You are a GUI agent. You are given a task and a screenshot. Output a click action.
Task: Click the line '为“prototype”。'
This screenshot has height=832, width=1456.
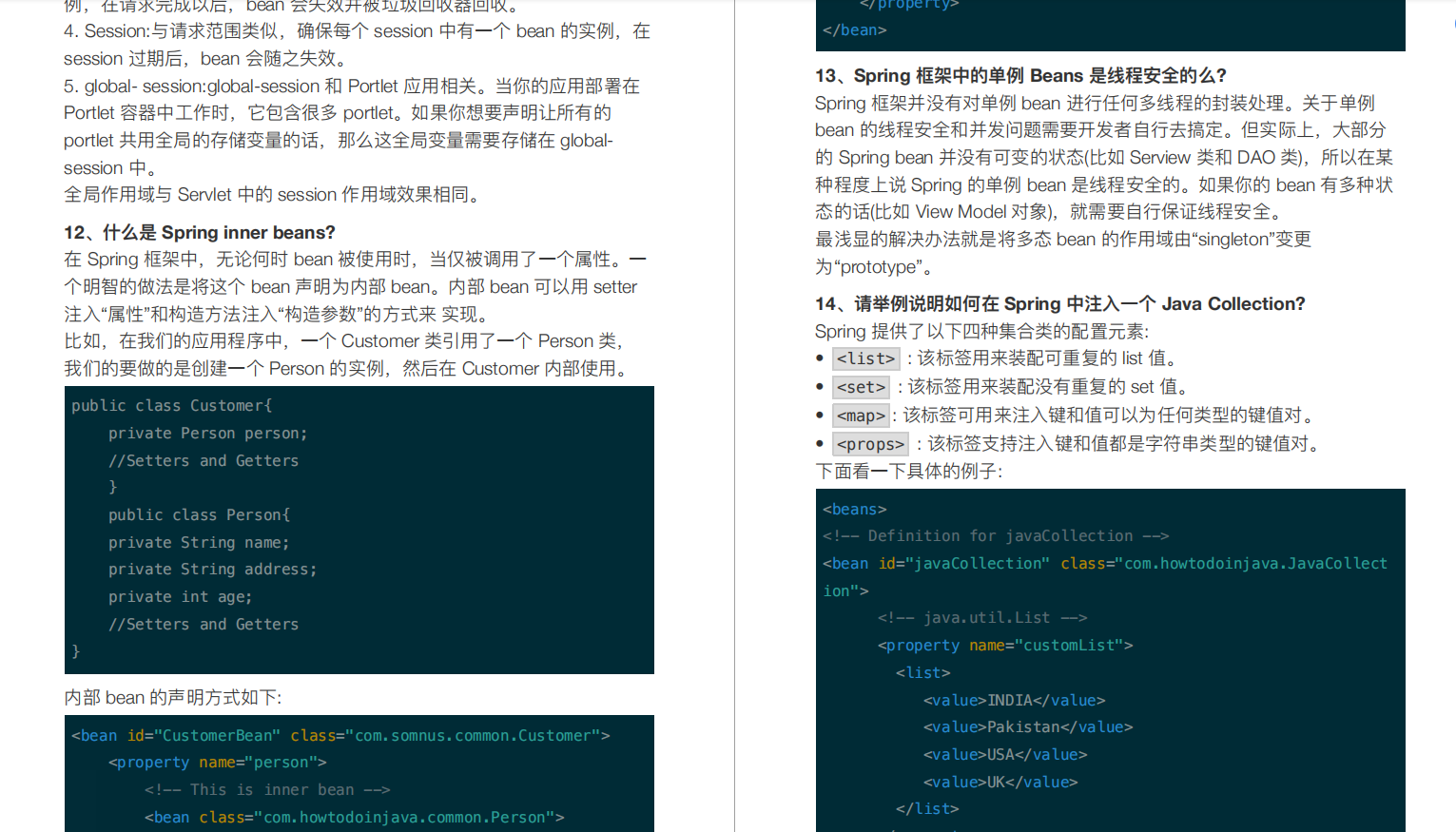point(877,266)
